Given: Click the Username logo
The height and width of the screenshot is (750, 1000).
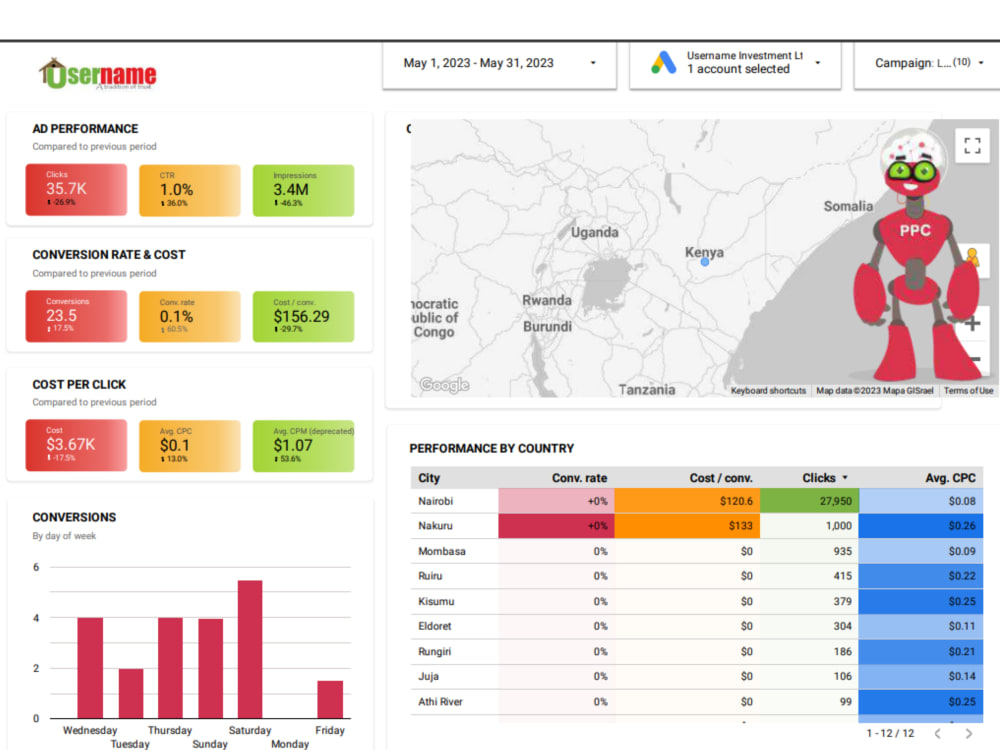Looking at the screenshot, I should (98, 75).
